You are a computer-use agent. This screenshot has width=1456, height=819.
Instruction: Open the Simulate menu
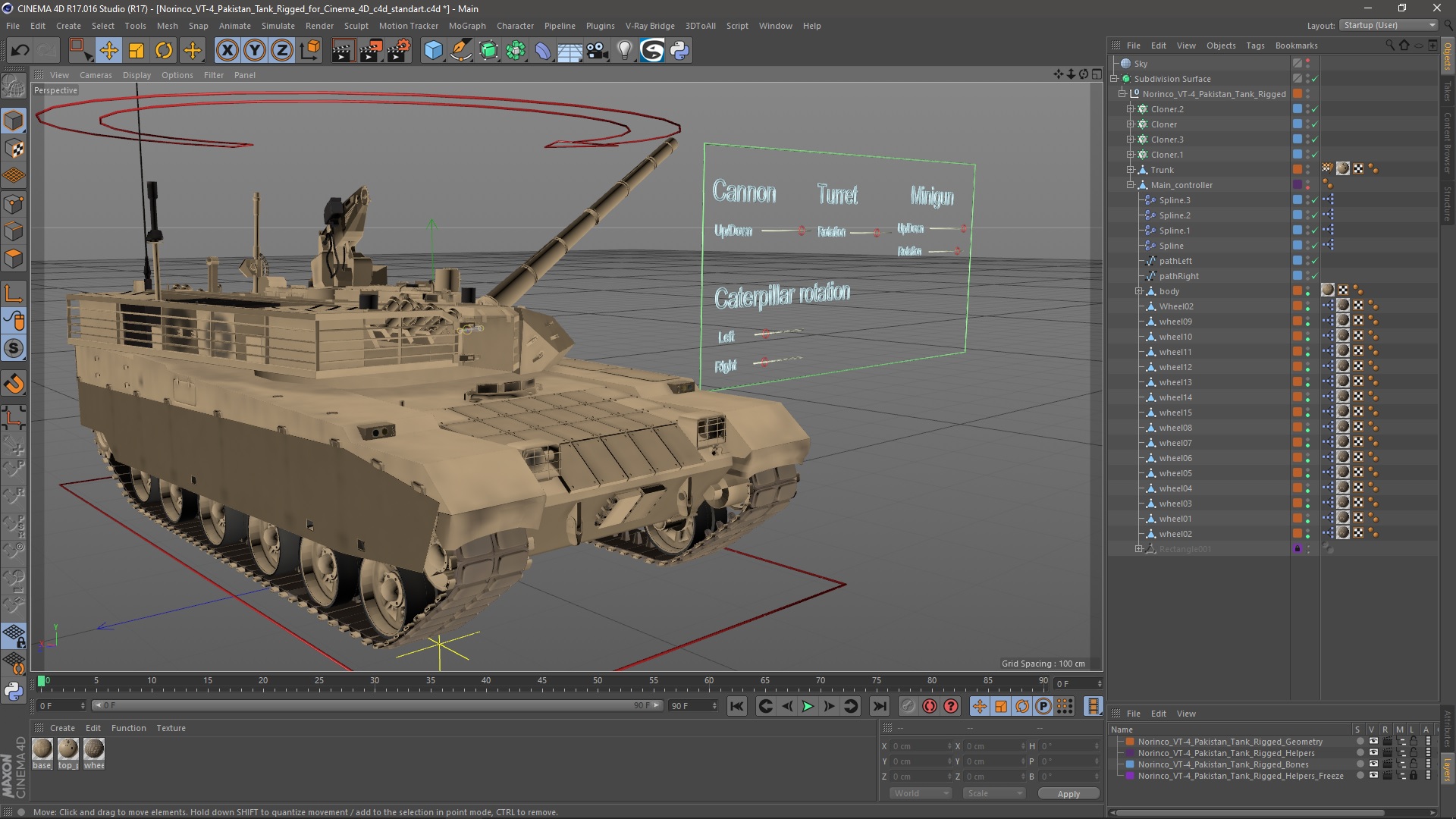point(278,26)
